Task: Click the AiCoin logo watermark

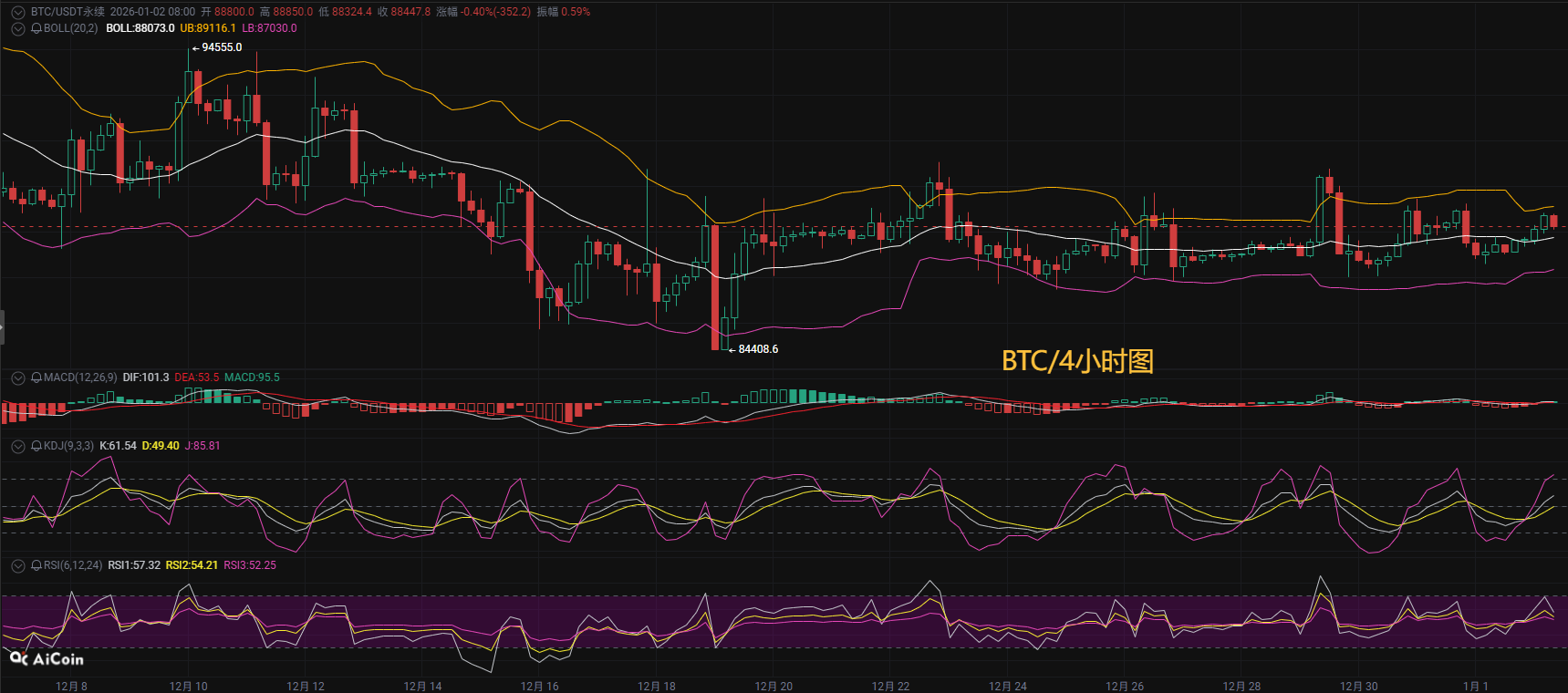Action: pos(47,658)
